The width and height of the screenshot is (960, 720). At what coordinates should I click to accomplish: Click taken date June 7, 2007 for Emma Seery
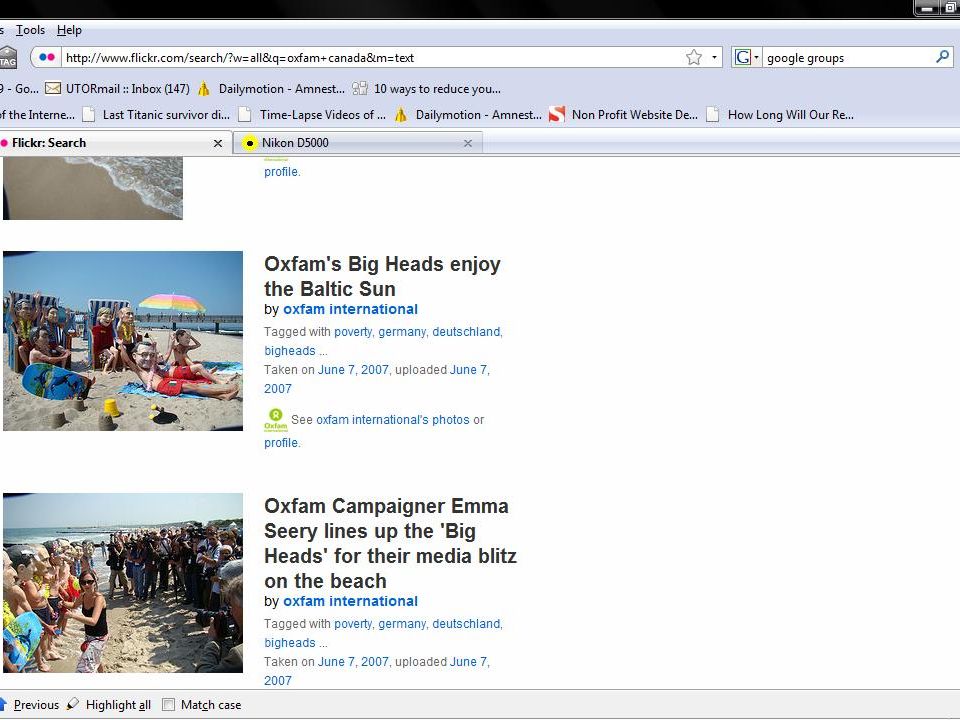tap(353, 662)
